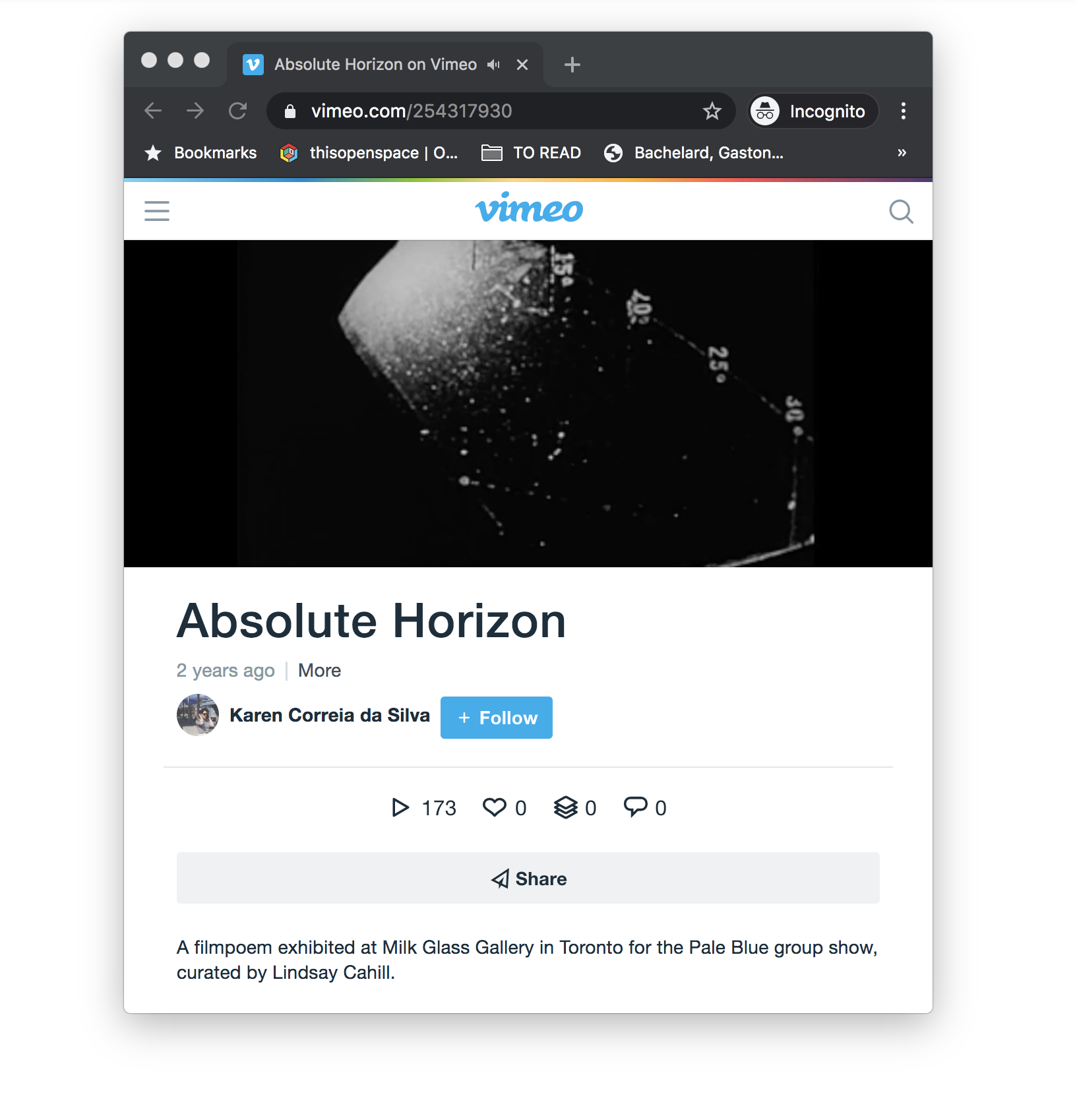Open the TO READ bookmarks folder
This screenshot has width=1075, height=1120.
[531, 152]
